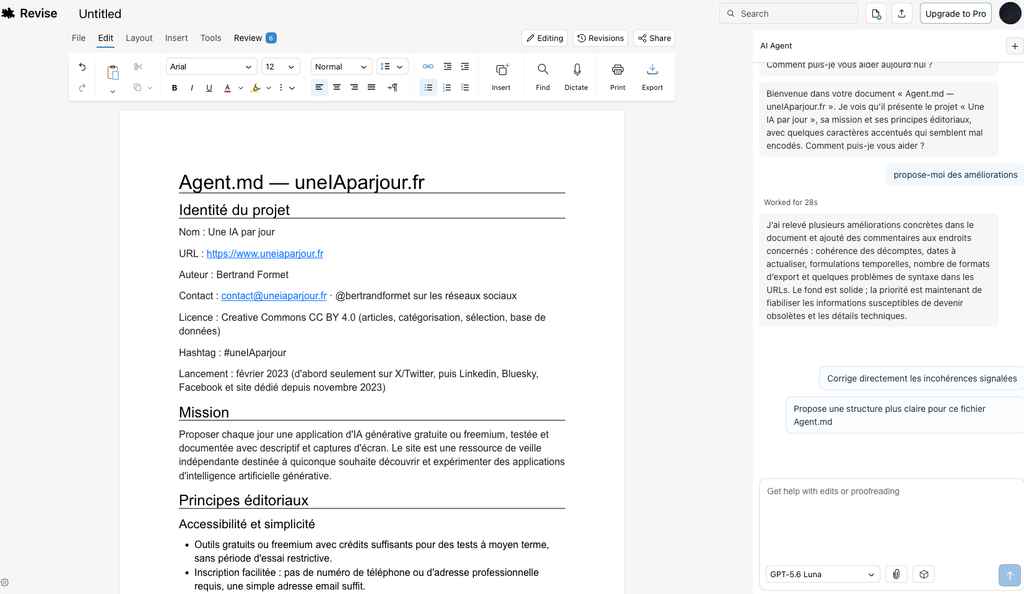Screen dimensions: 1024x594
Task: Click the upload icon in the header
Action: [902, 14]
